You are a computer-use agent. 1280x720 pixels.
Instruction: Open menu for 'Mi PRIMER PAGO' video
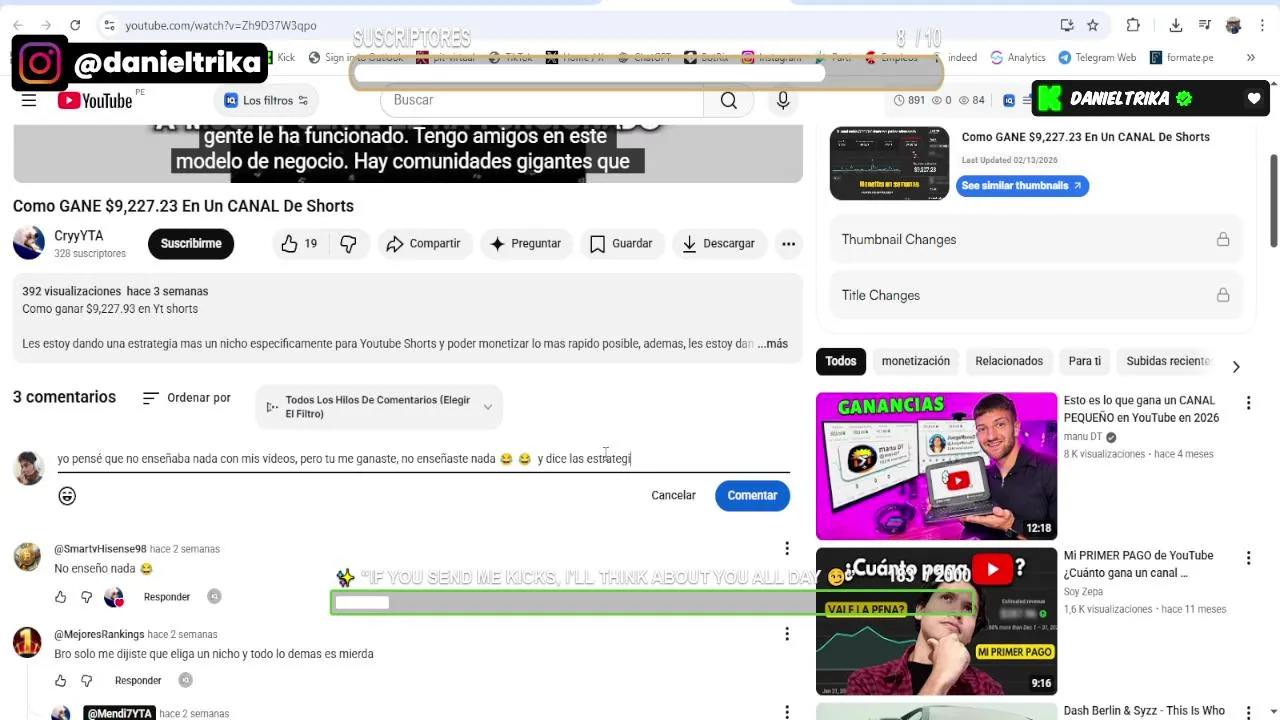(1248, 558)
